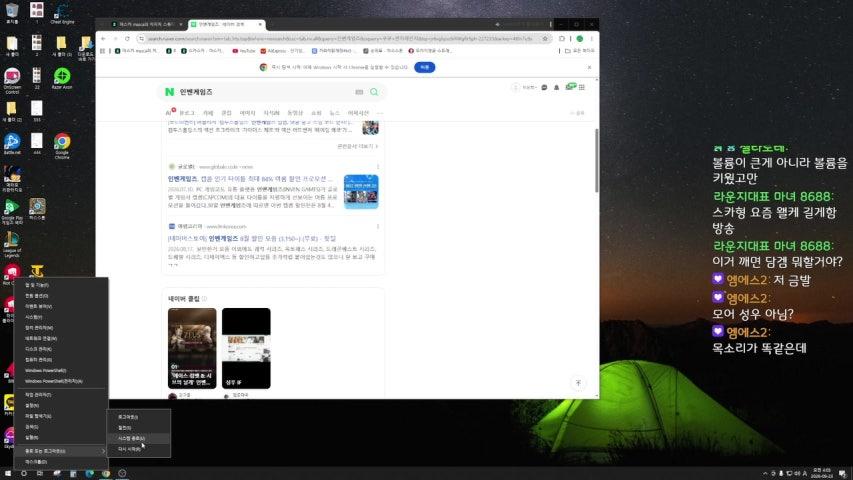Go back in Chrome

click(x=103, y=39)
